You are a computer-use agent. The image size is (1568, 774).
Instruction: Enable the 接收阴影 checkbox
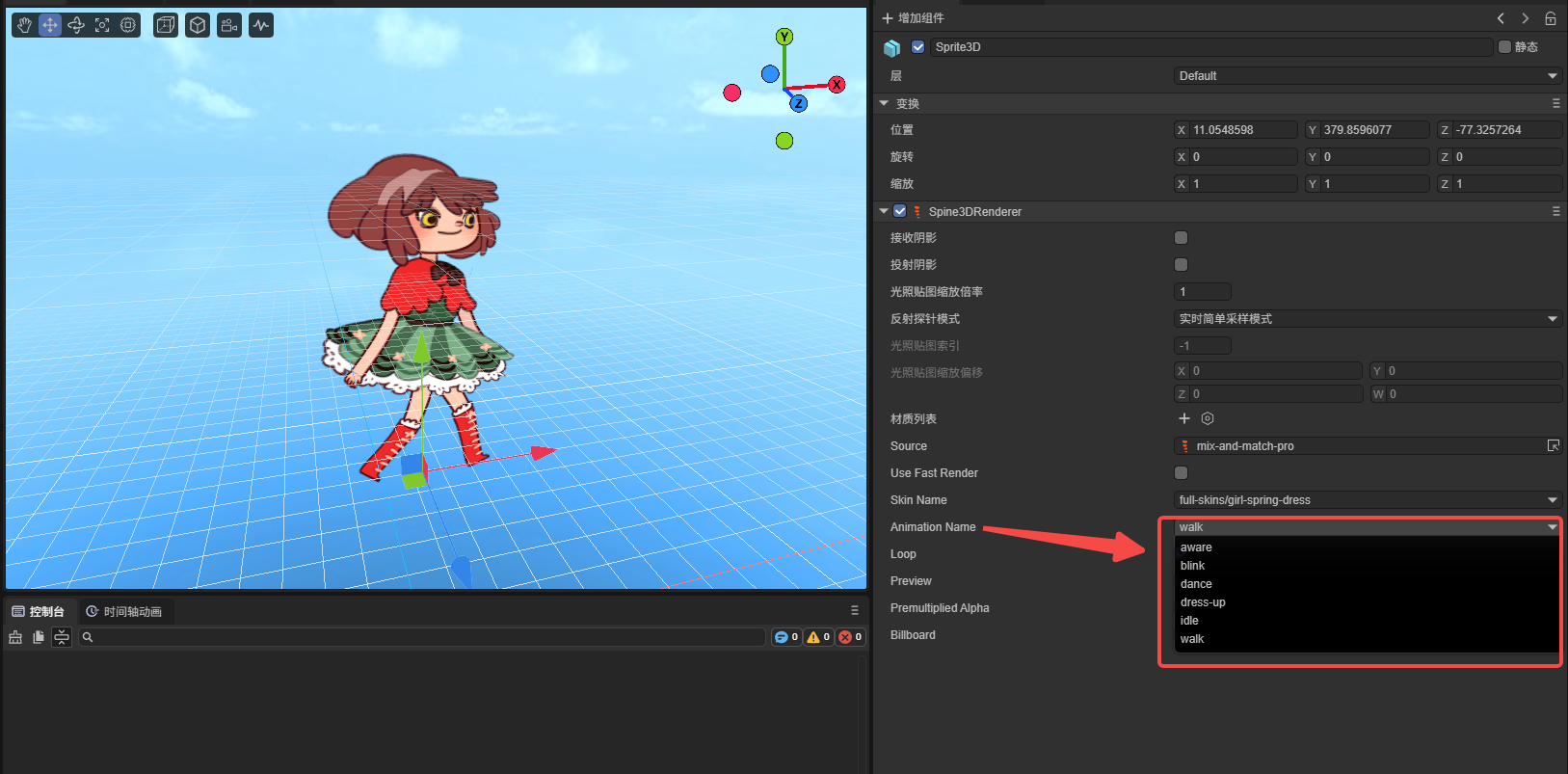pos(1181,238)
